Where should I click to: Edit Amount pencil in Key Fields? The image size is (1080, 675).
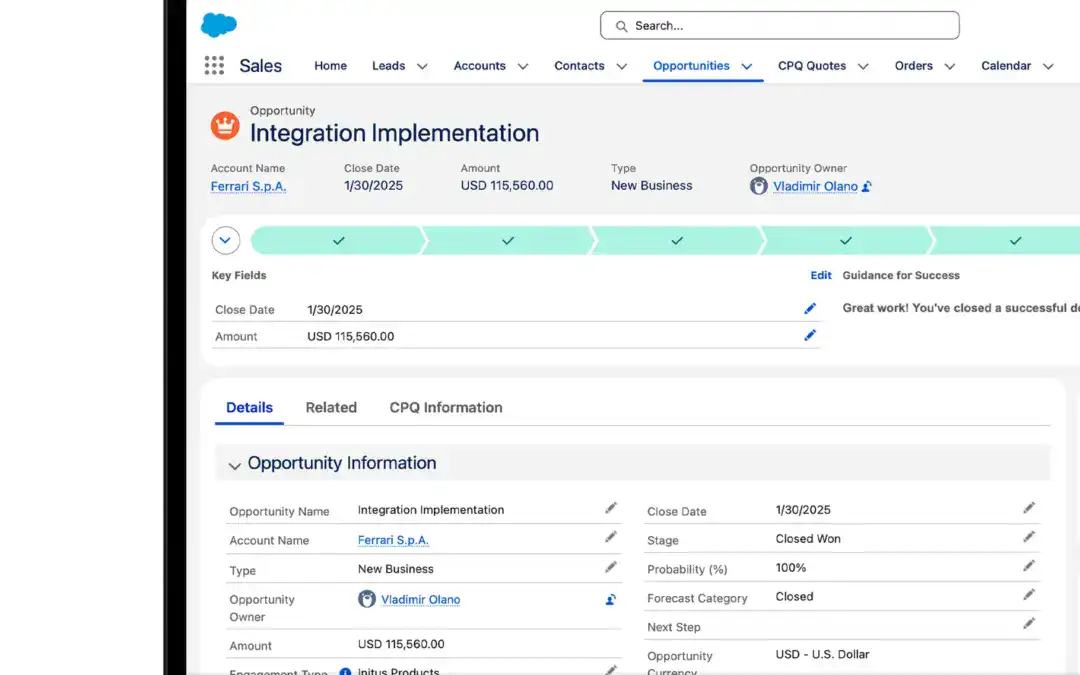(x=810, y=336)
